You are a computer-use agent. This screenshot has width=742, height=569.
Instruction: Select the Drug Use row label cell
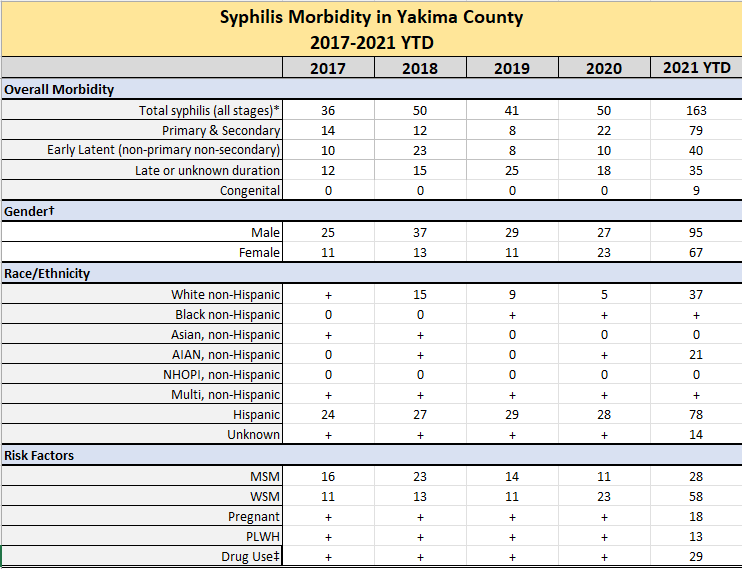[x=250, y=556]
